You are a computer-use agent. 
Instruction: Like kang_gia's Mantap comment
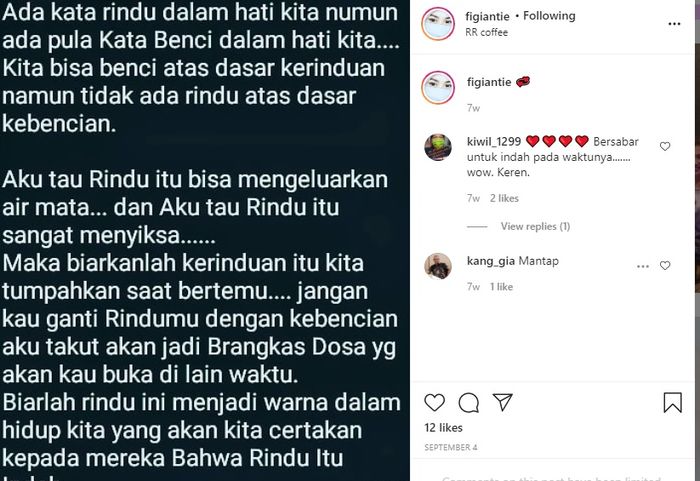pos(665,265)
